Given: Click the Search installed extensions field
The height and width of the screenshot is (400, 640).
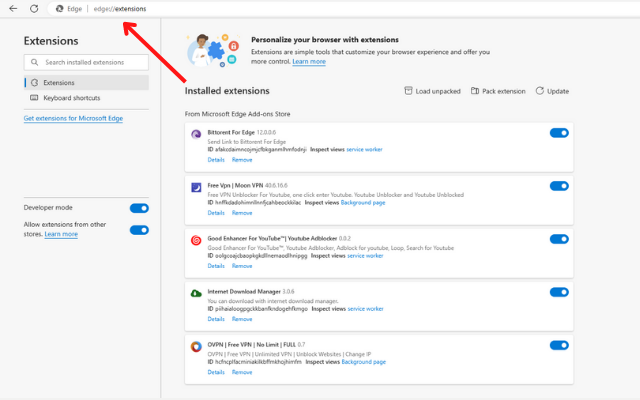Looking at the screenshot, I should coord(86,62).
